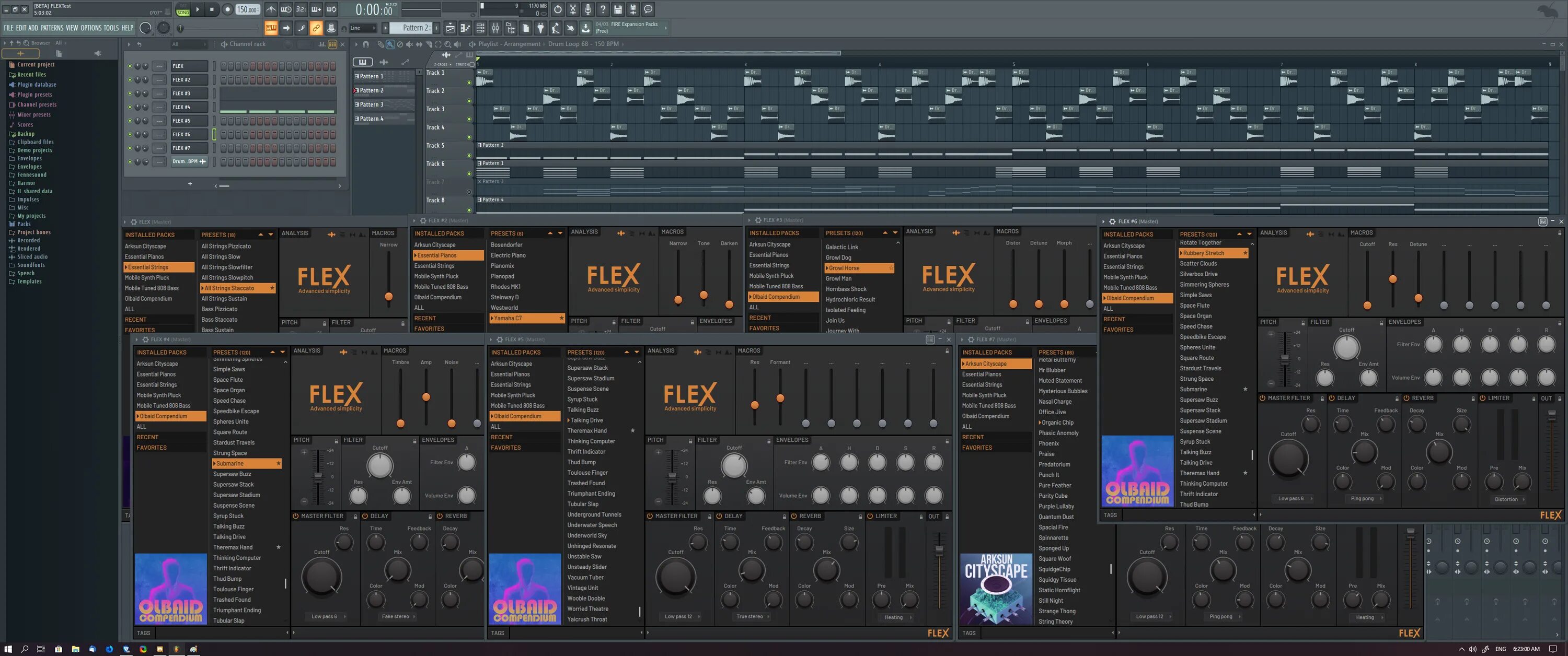Open the help question mark icon
Screen dimensions: 1568x656
[x=603, y=9]
